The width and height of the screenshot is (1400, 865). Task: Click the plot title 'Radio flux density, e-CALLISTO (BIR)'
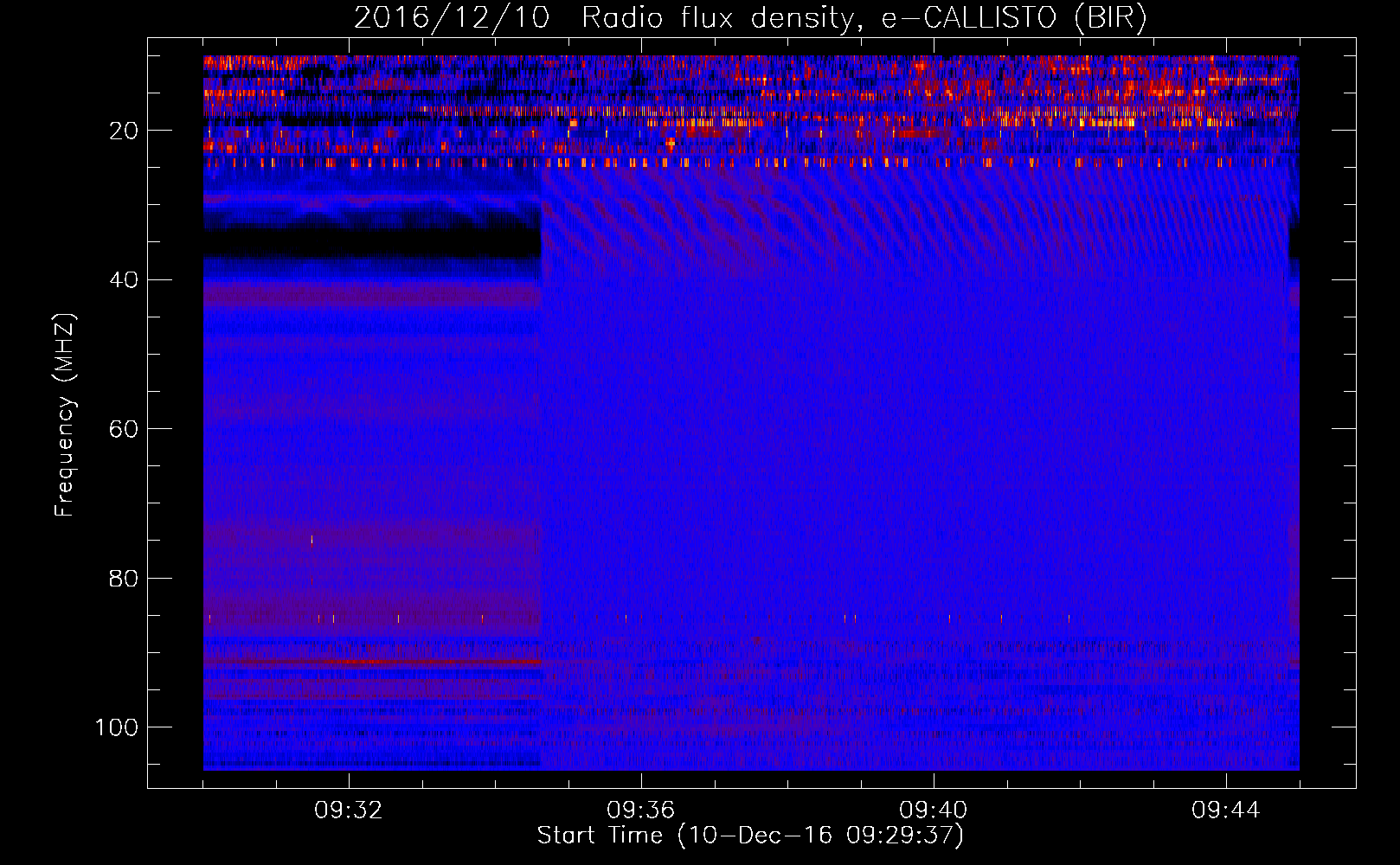864,17
